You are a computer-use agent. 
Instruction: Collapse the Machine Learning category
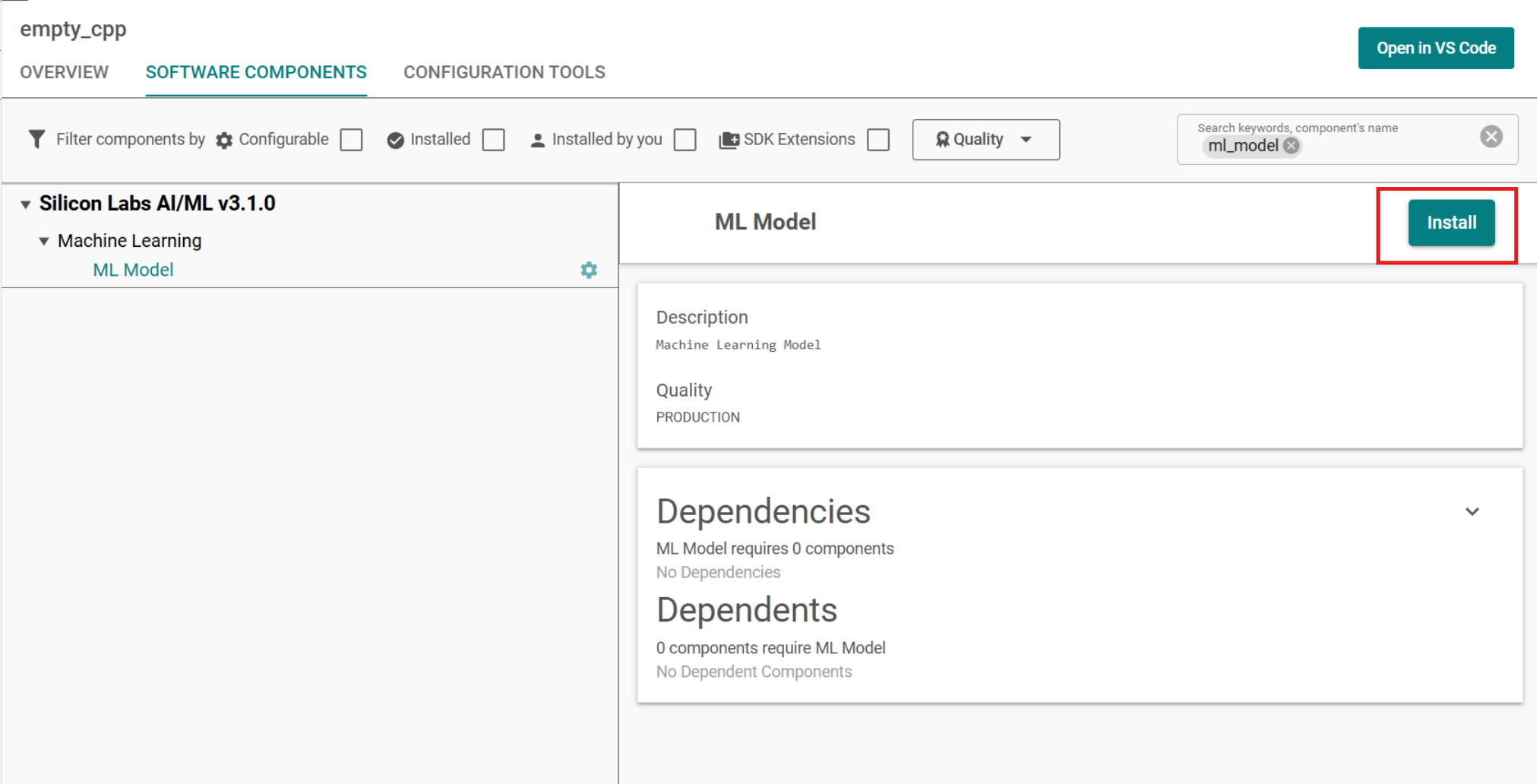point(44,242)
